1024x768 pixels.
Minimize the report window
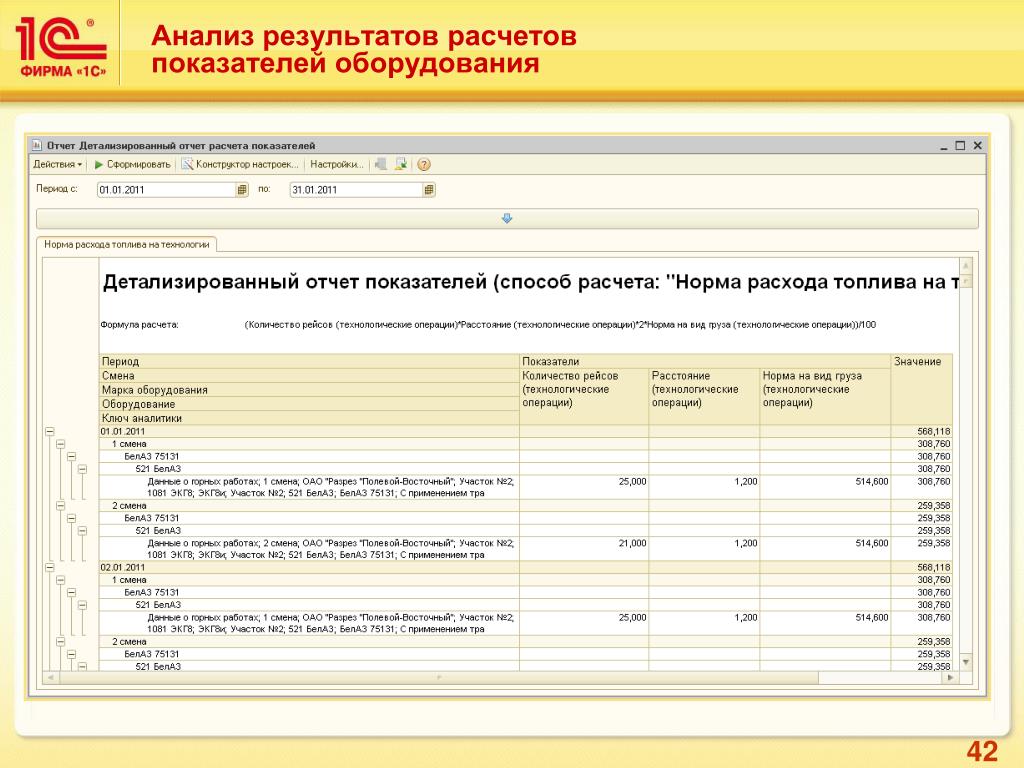(x=944, y=146)
